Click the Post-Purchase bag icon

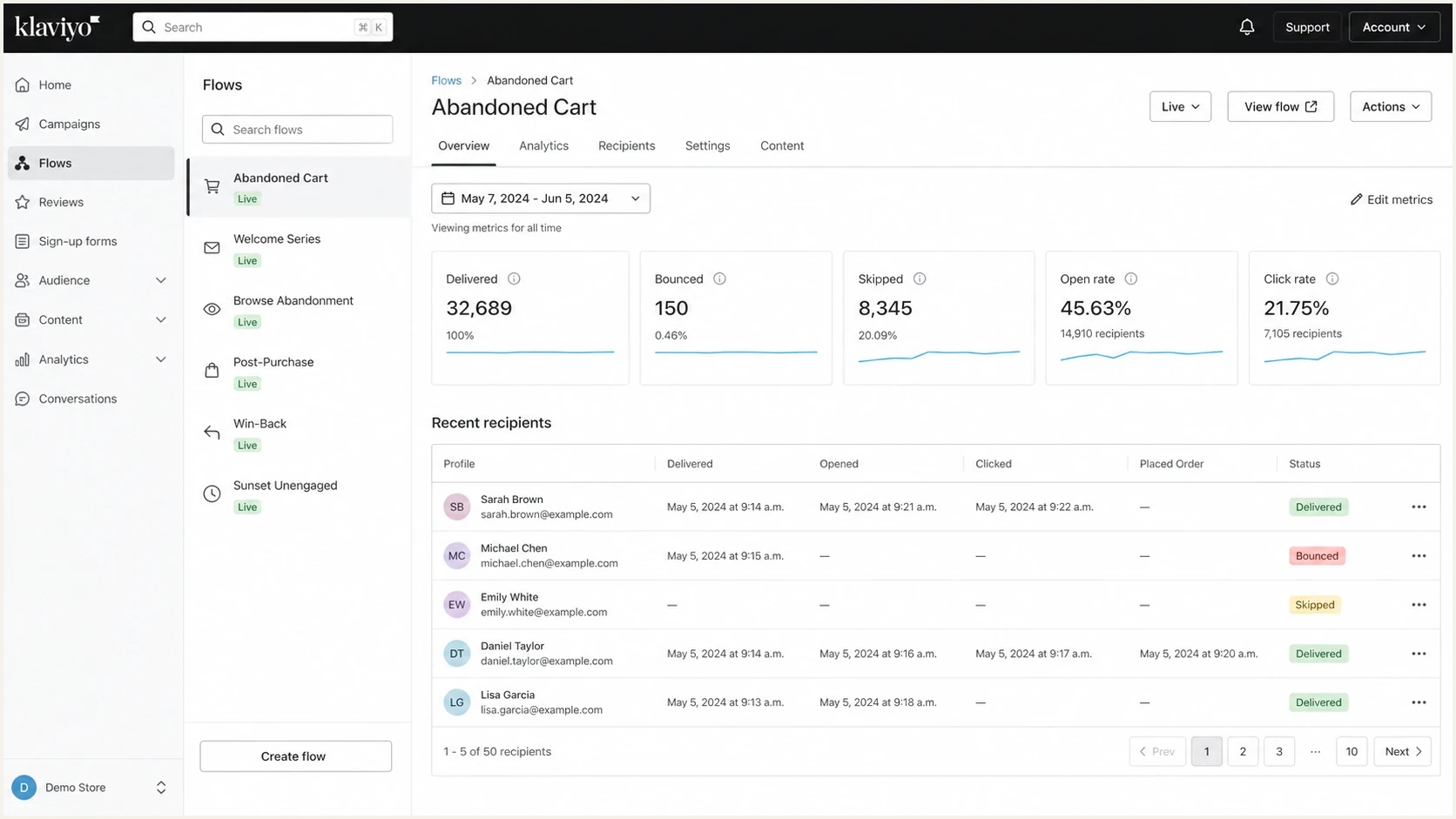click(212, 371)
